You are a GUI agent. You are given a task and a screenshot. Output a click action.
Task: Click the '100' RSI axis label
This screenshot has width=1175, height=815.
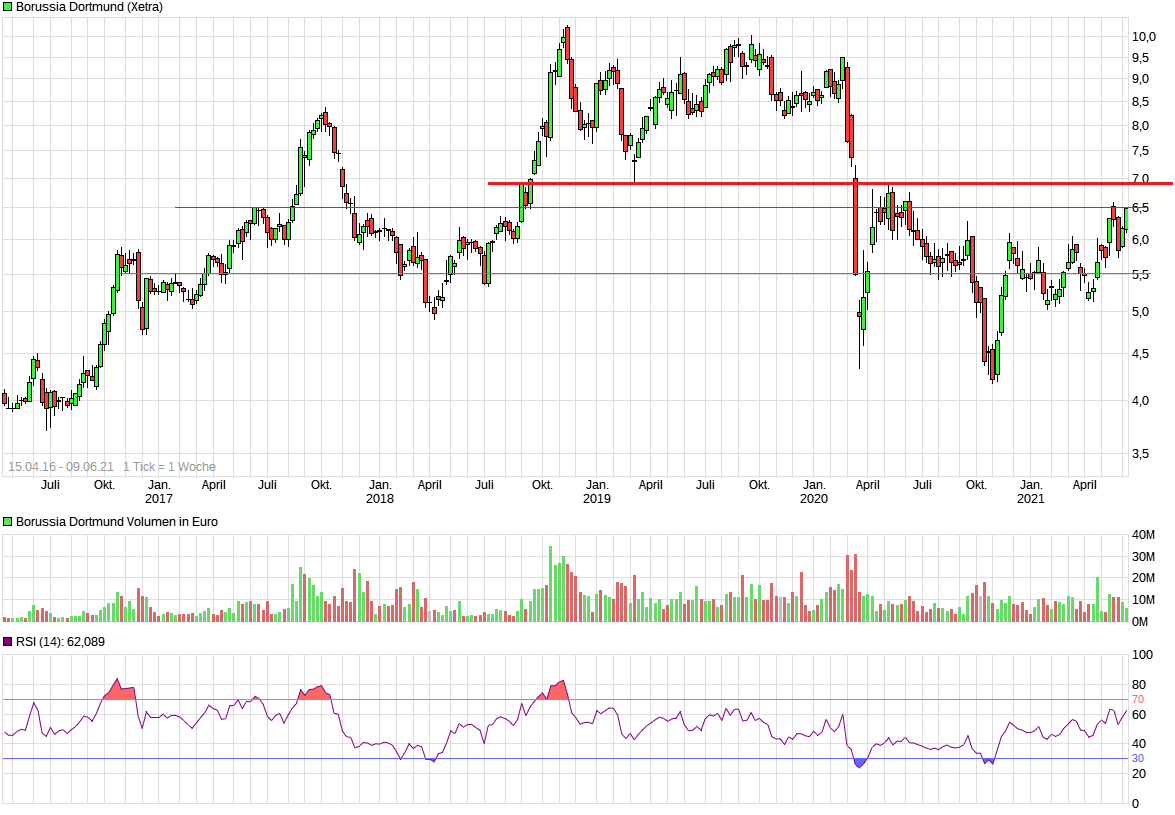point(1142,655)
